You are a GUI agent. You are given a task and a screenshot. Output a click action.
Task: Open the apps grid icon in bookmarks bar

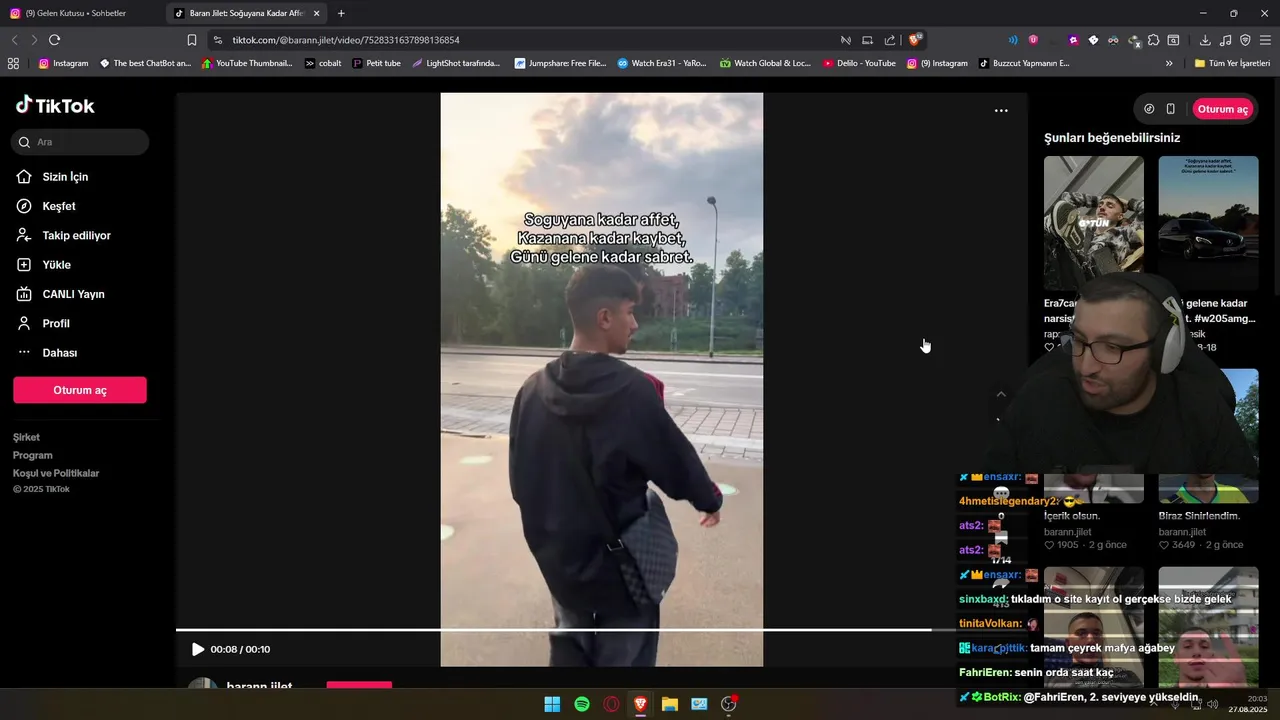[x=13, y=63]
